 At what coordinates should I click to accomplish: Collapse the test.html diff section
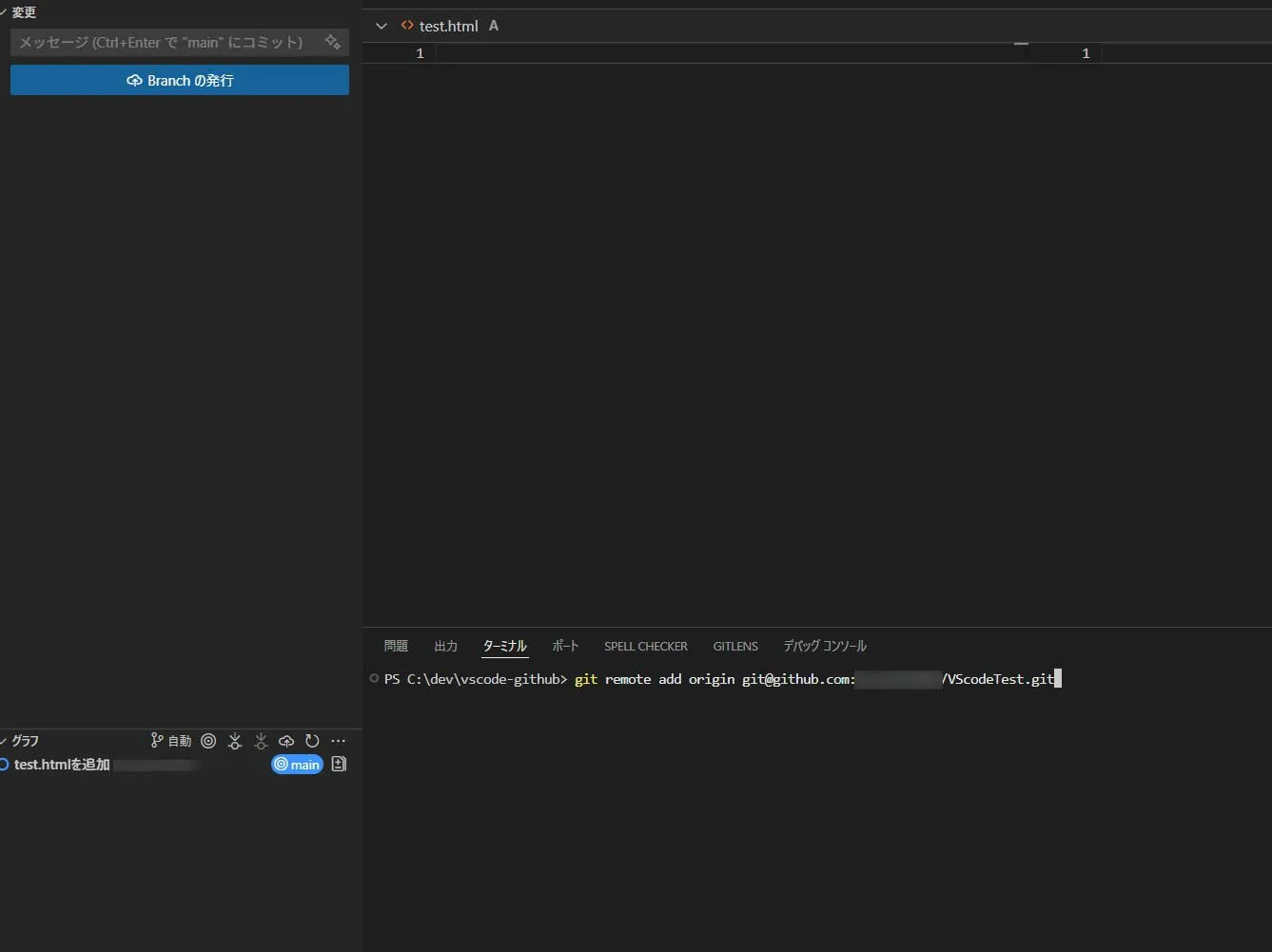(x=382, y=27)
